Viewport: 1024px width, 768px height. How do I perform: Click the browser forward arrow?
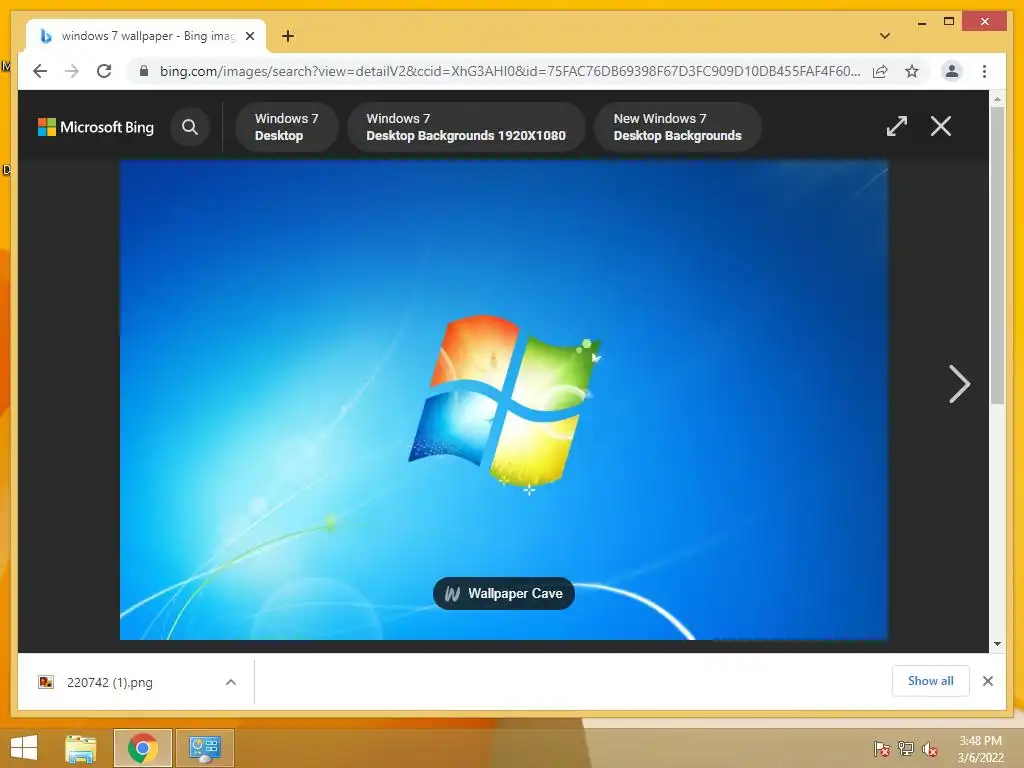(72, 71)
